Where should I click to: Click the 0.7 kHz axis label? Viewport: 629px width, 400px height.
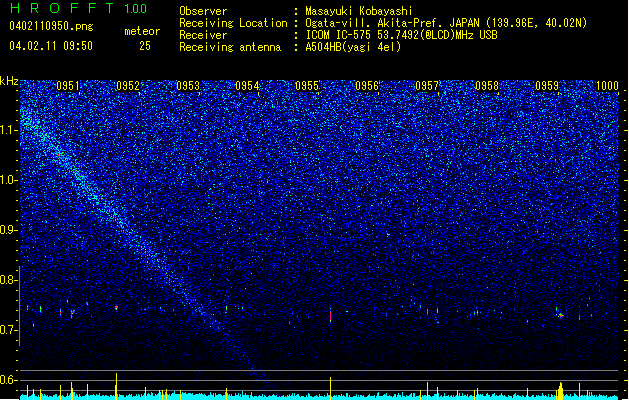(9, 330)
